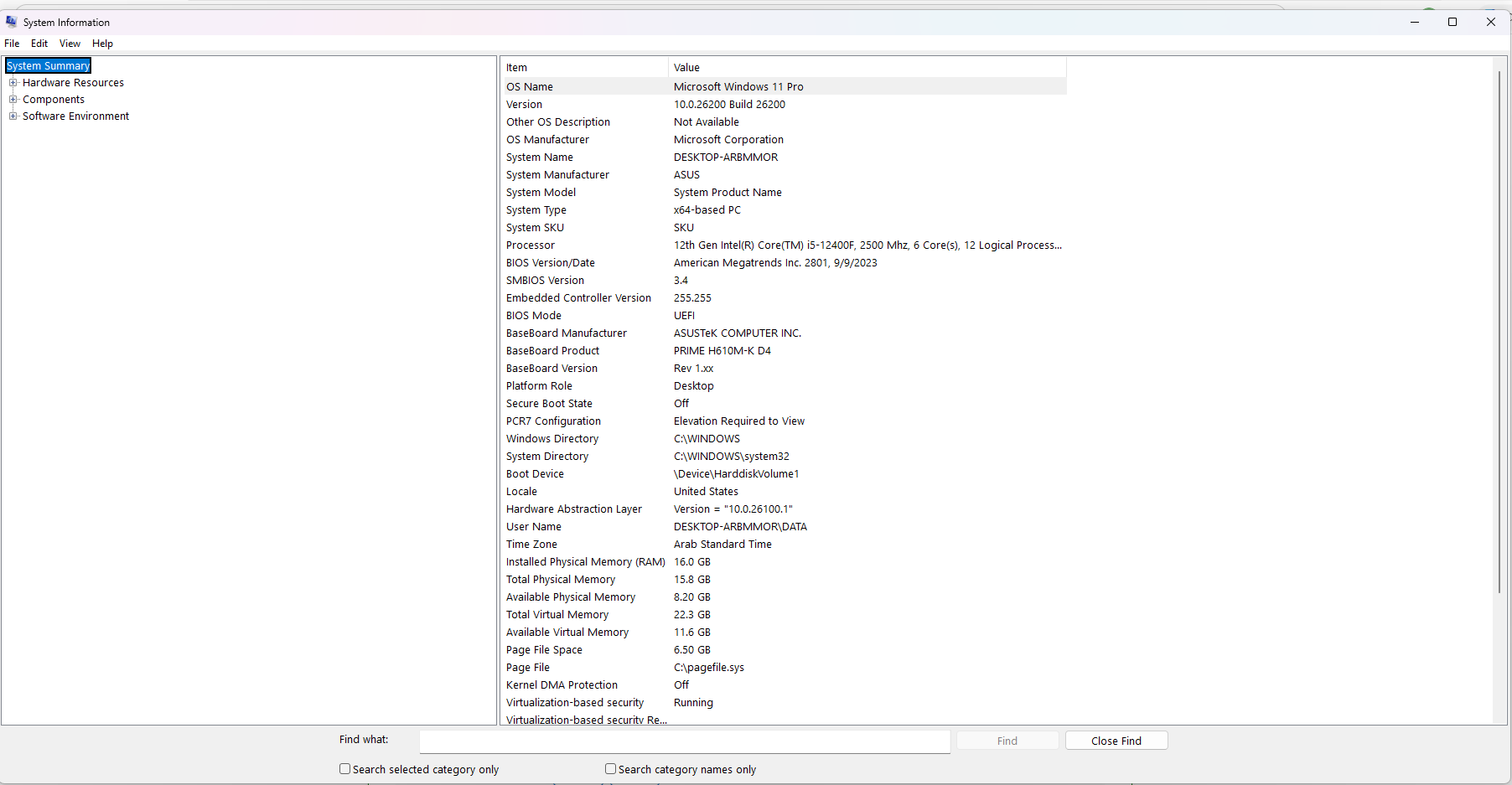1512x785 pixels.
Task: Click the Value column header
Action: pyautogui.click(x=867, y=68)
